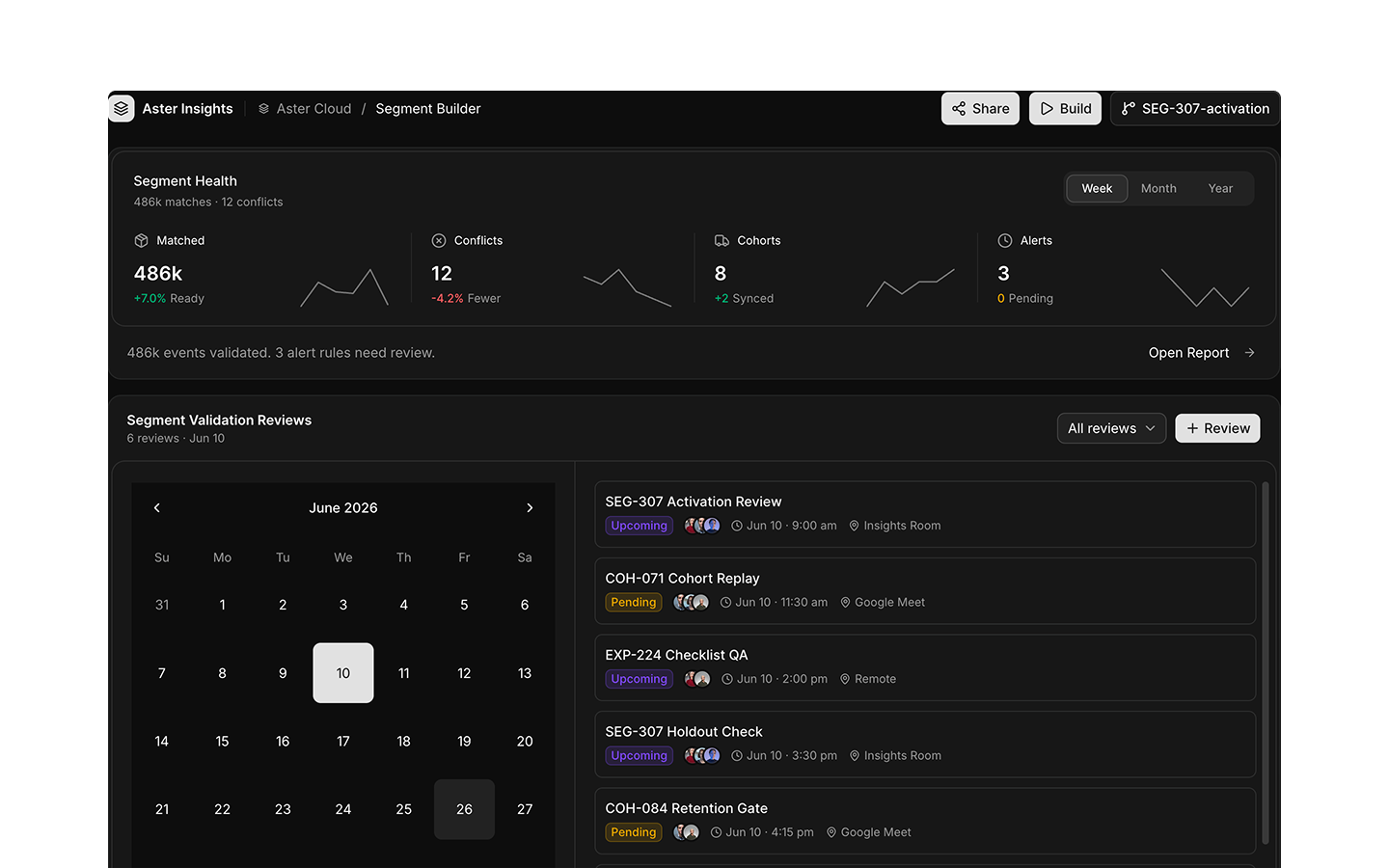Click the Matched sparkline chart
The height and width of the screenshot is (868, 1389).
pyautogui.click(x=344, y=287)
